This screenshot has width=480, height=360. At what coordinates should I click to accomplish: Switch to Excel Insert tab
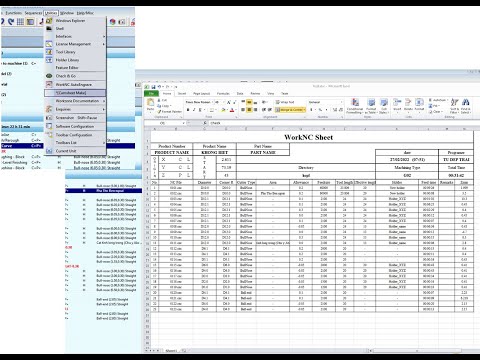click(x=182, y=94)
